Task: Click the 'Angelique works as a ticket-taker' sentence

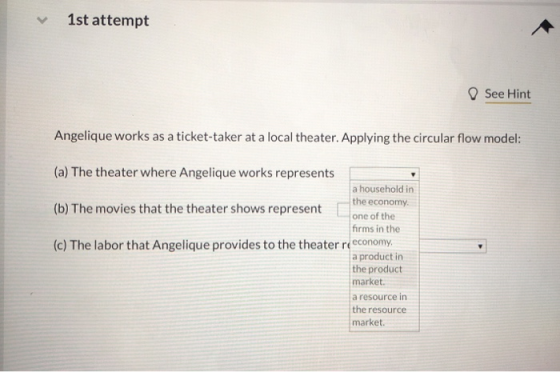Action: (288, 137)
